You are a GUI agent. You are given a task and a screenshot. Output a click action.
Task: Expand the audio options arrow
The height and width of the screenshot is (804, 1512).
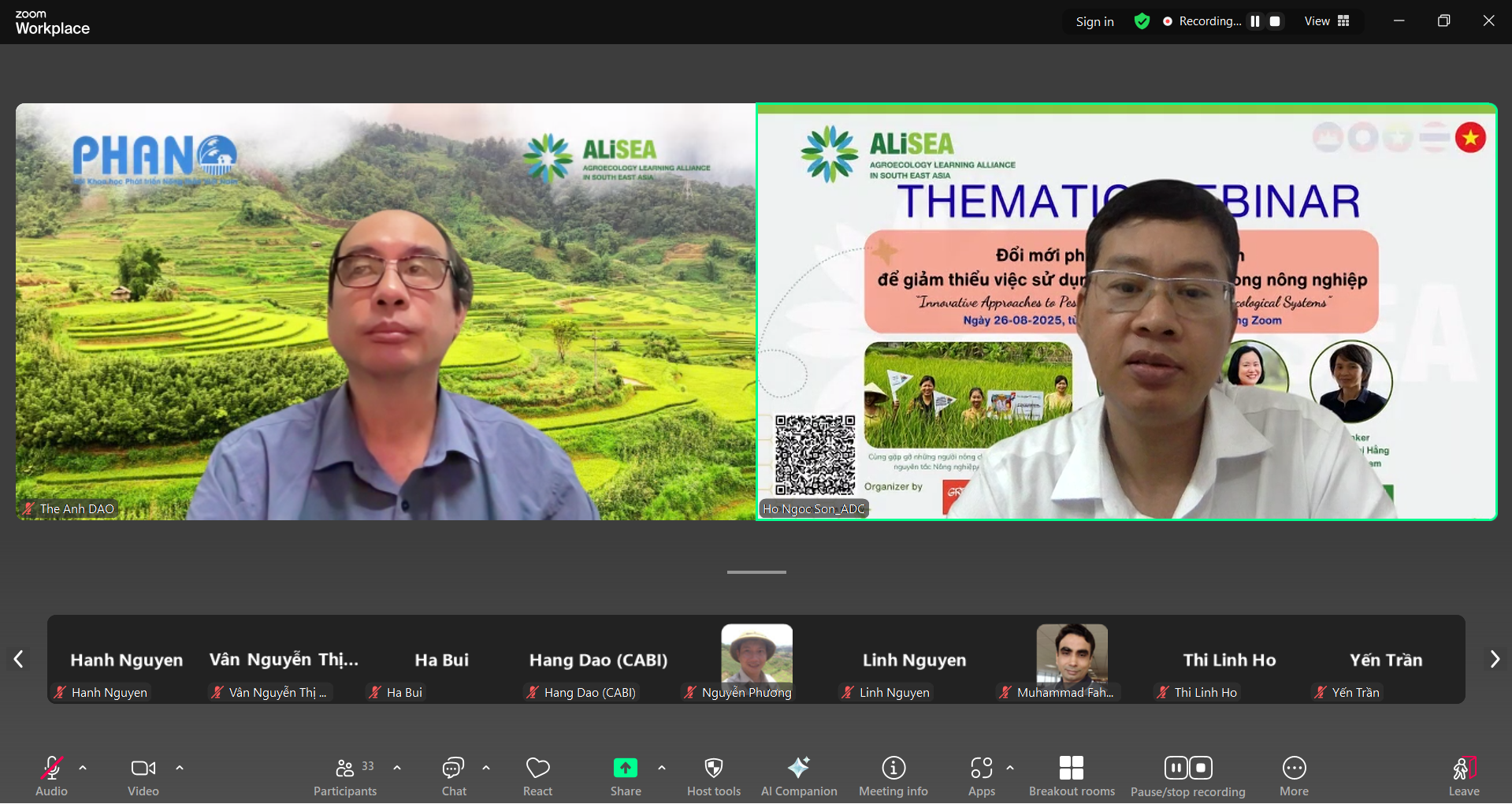point(83,768)
